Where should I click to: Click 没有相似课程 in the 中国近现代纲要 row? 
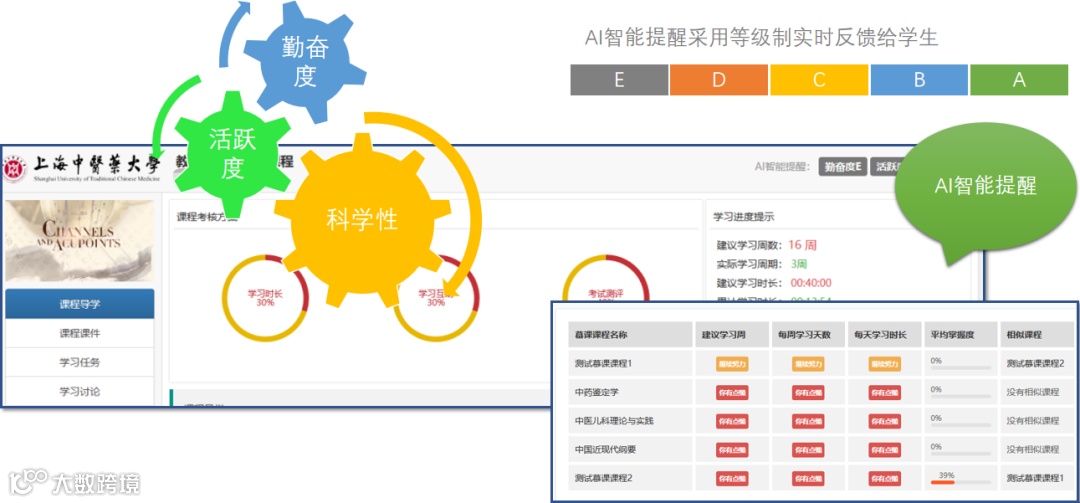pyautogui.click(x=1032, y=449)
